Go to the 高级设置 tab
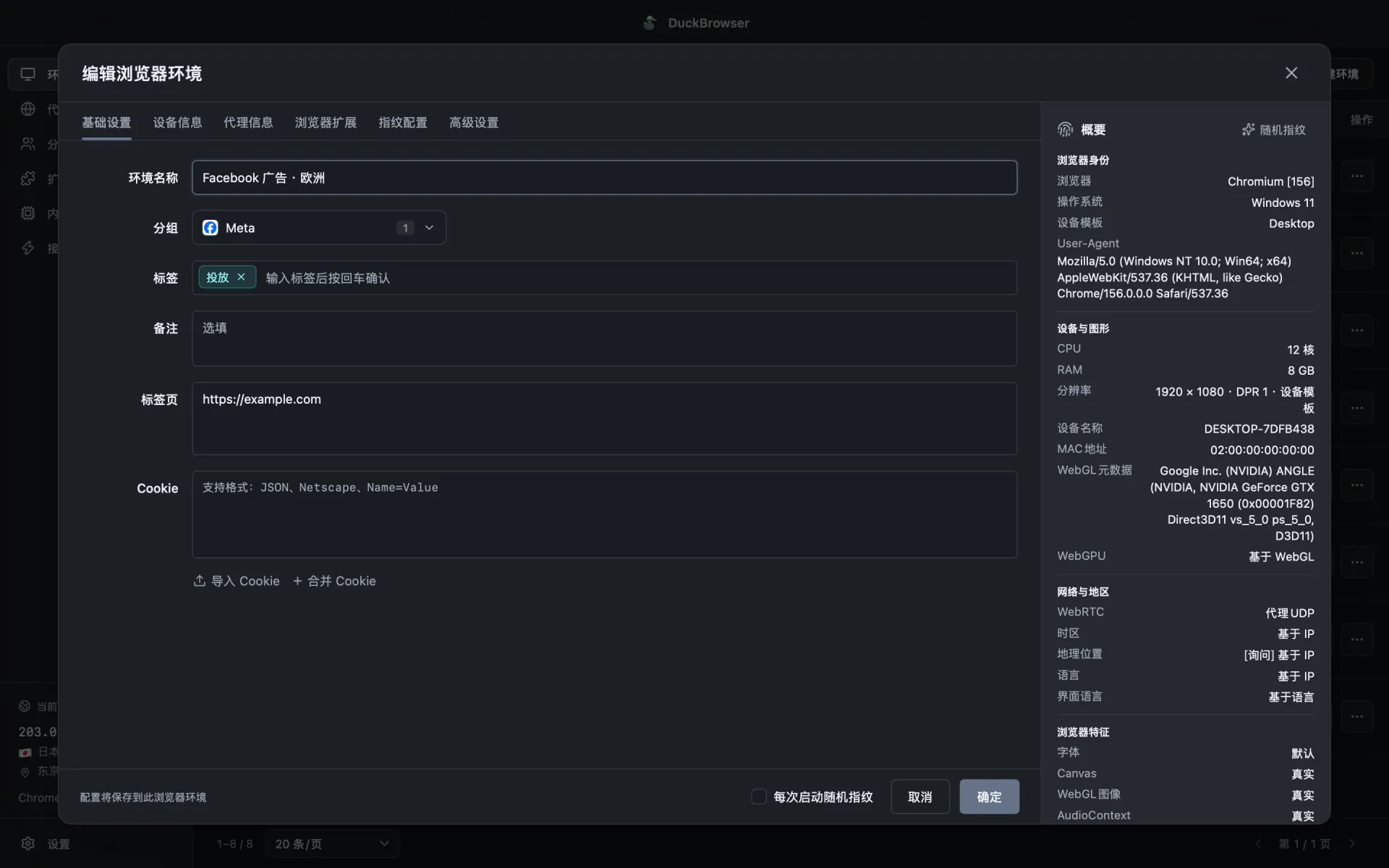1389x868 pixels. [474, 122]
